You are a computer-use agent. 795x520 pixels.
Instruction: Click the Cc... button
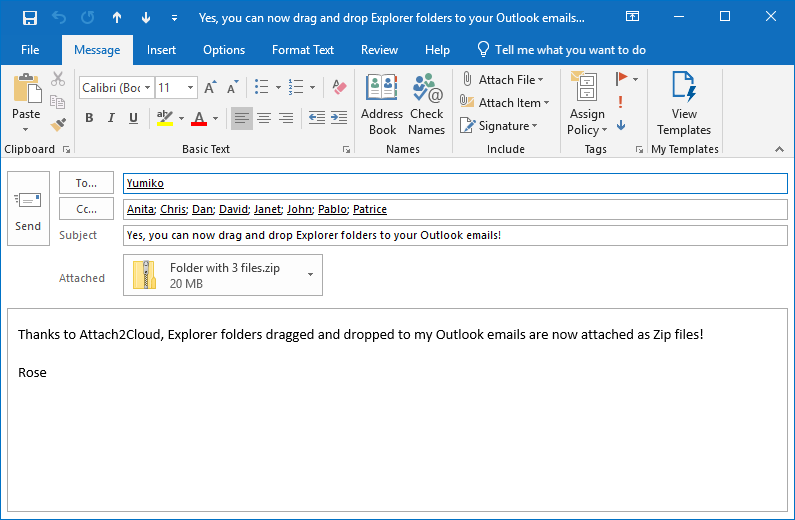point(87,209)
